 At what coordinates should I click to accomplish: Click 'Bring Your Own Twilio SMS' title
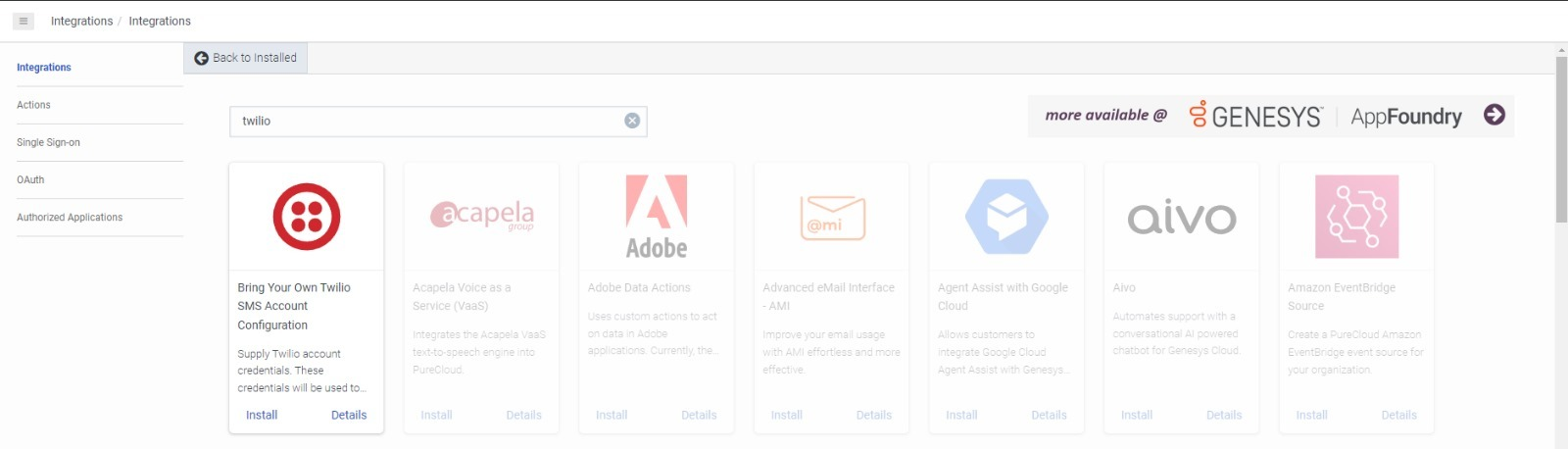pos(294,306)
